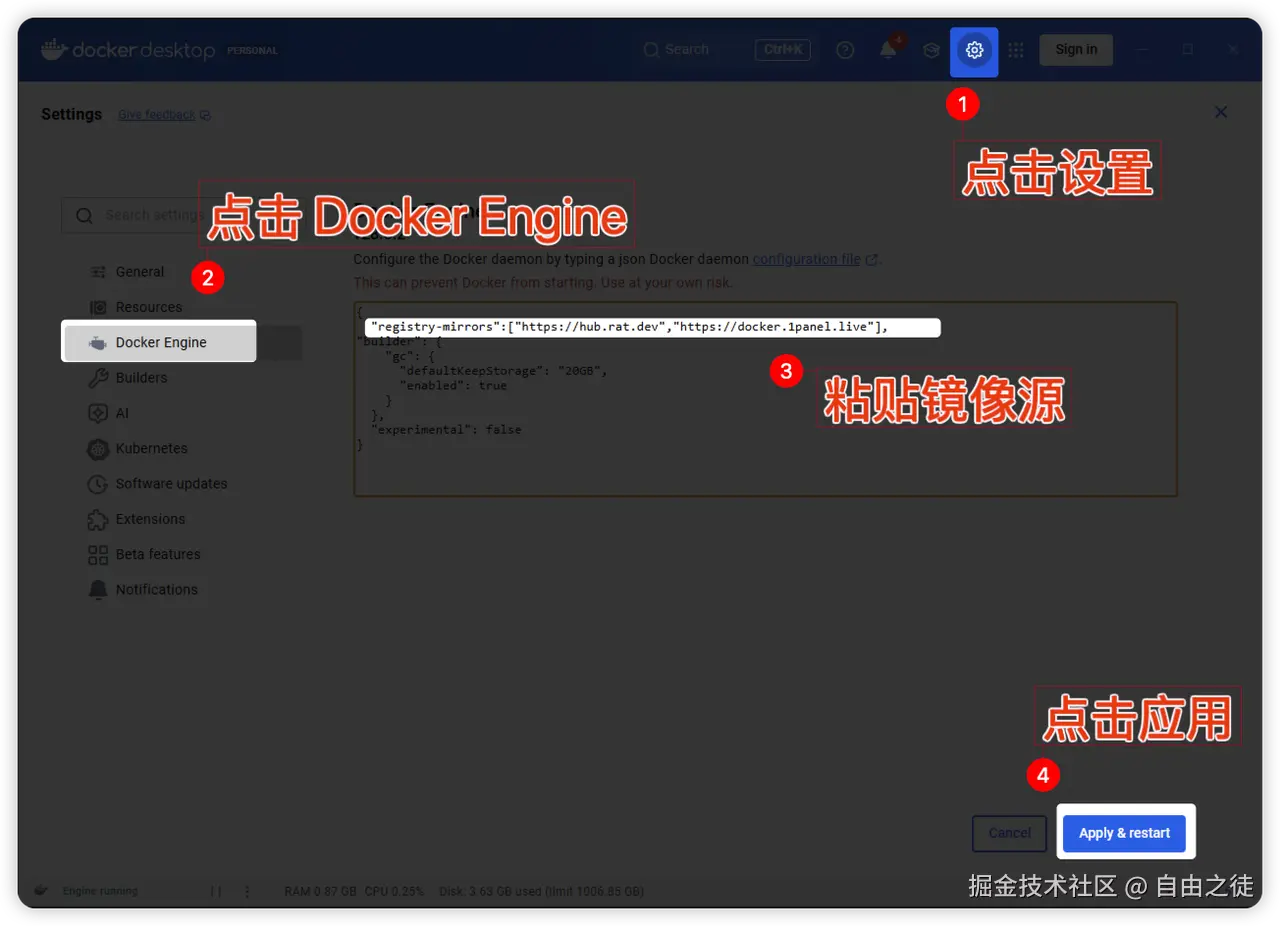Image resolution: width=1280 pixels, height=926 pixels.
Task: Click the Resources icon in sidebar
Action: (98, 307)
